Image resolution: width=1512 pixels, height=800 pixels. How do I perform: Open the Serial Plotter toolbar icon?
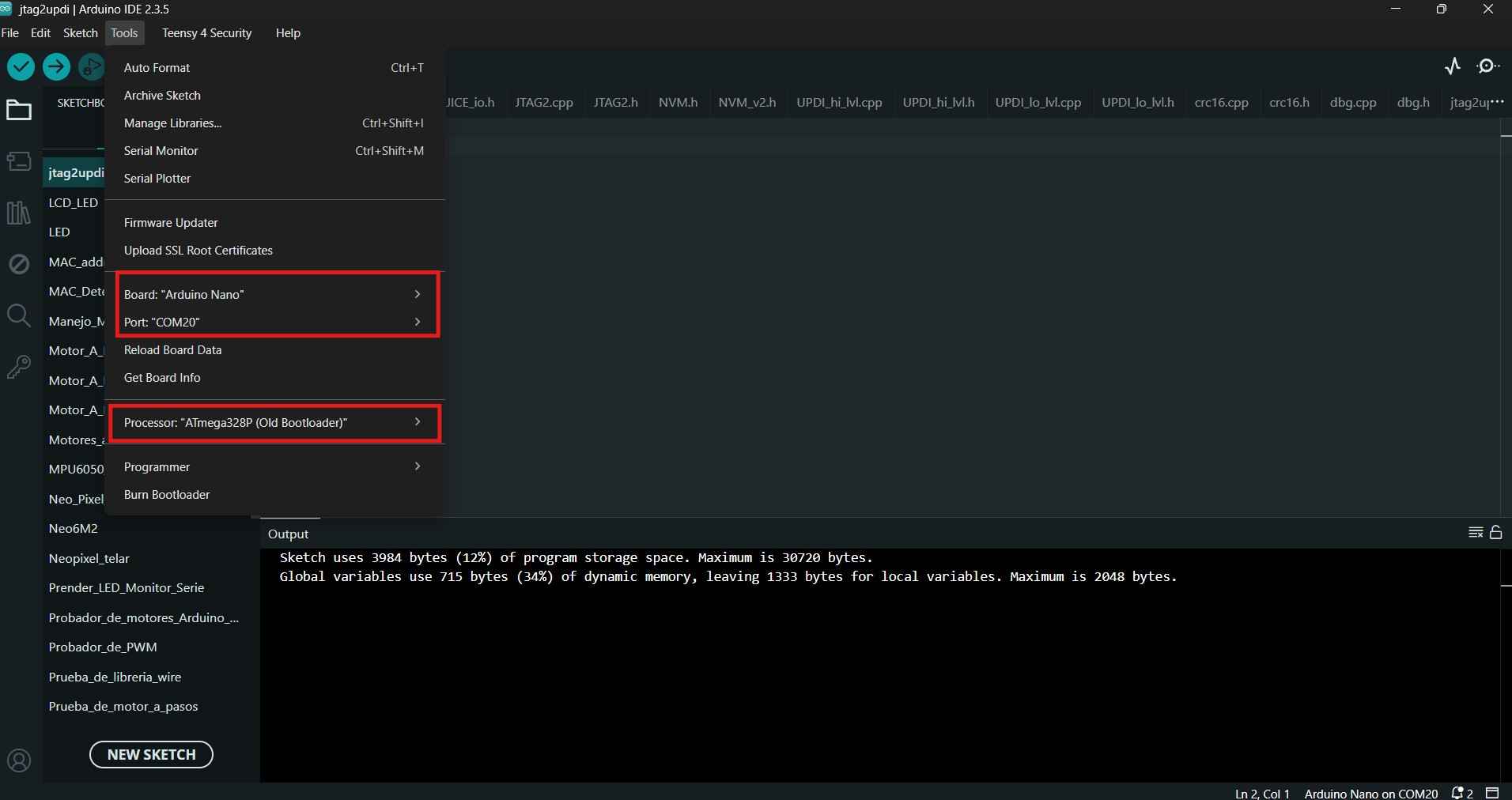click(x=1453, y=66)
